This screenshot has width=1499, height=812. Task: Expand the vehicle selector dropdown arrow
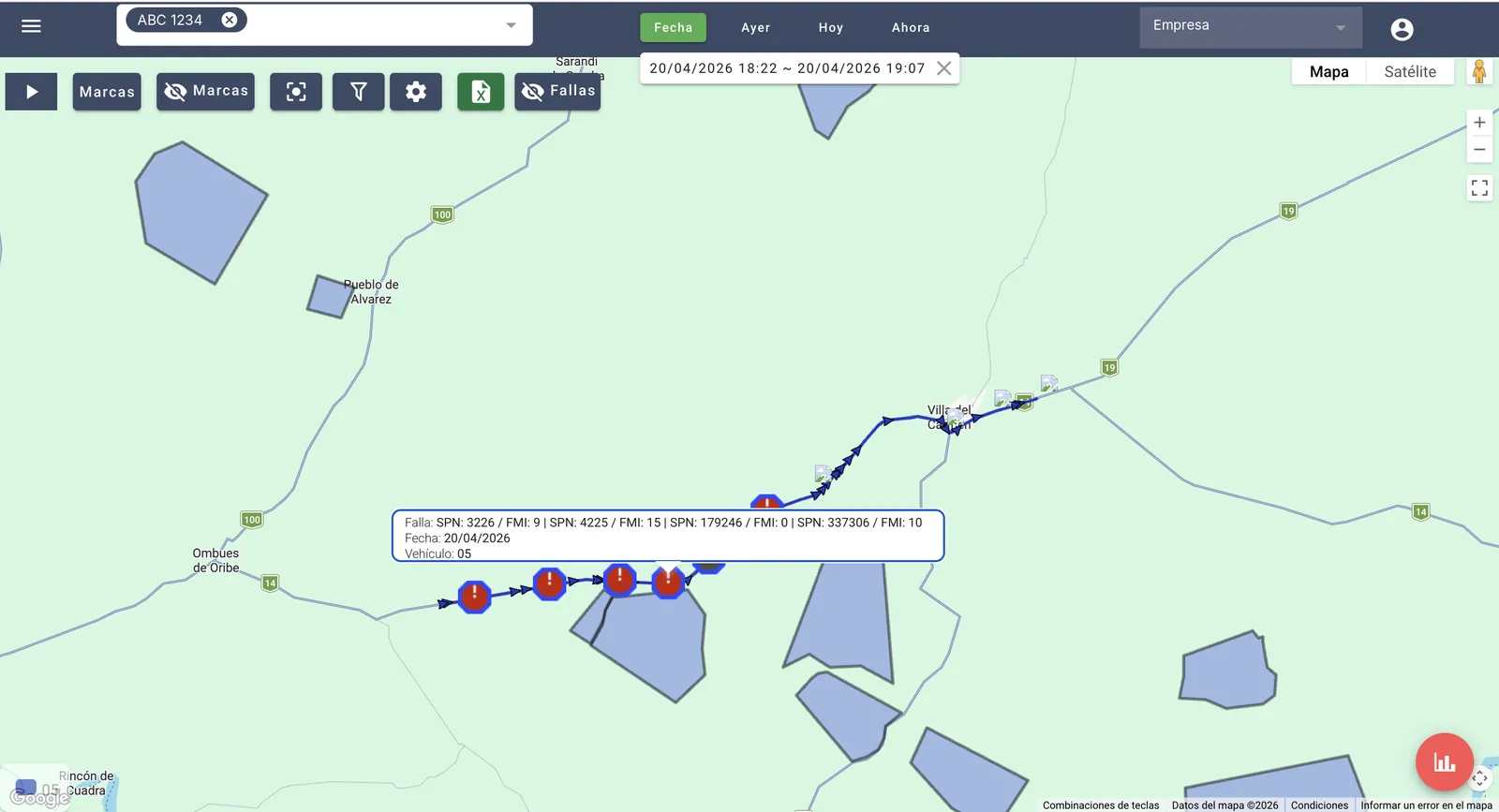point(511,25)
